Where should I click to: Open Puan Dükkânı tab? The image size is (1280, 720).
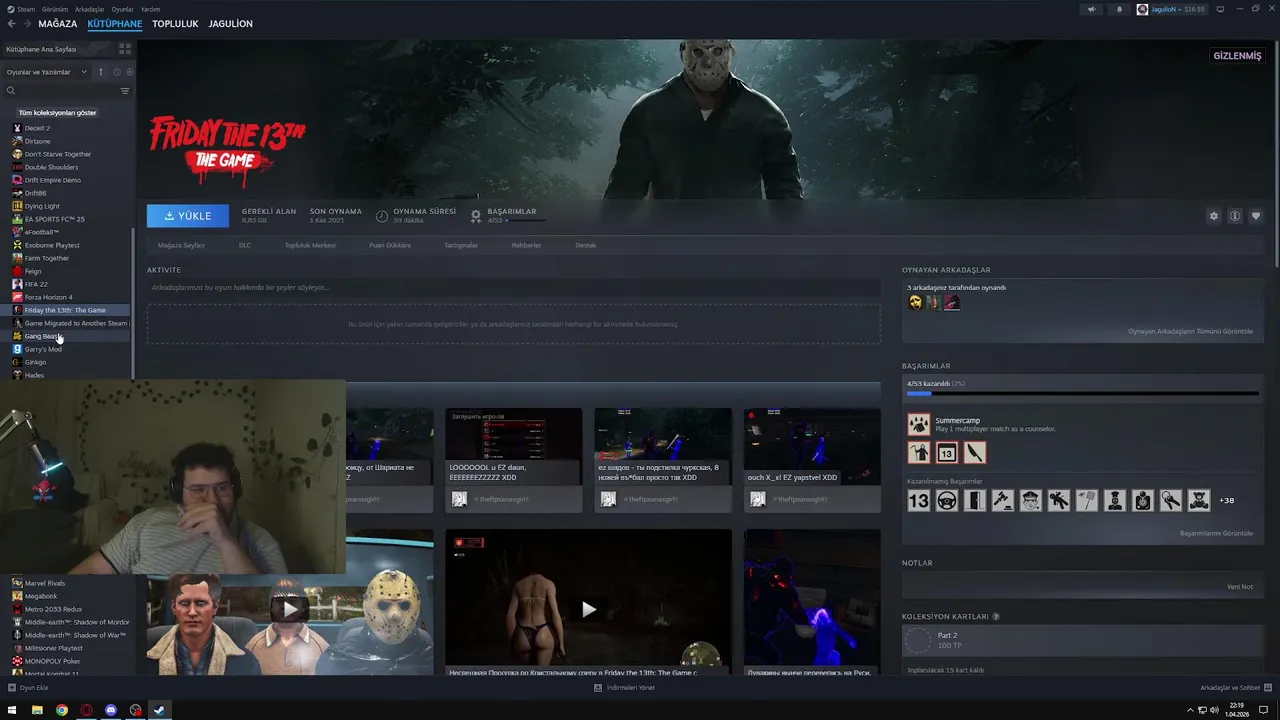coord(390,245)
